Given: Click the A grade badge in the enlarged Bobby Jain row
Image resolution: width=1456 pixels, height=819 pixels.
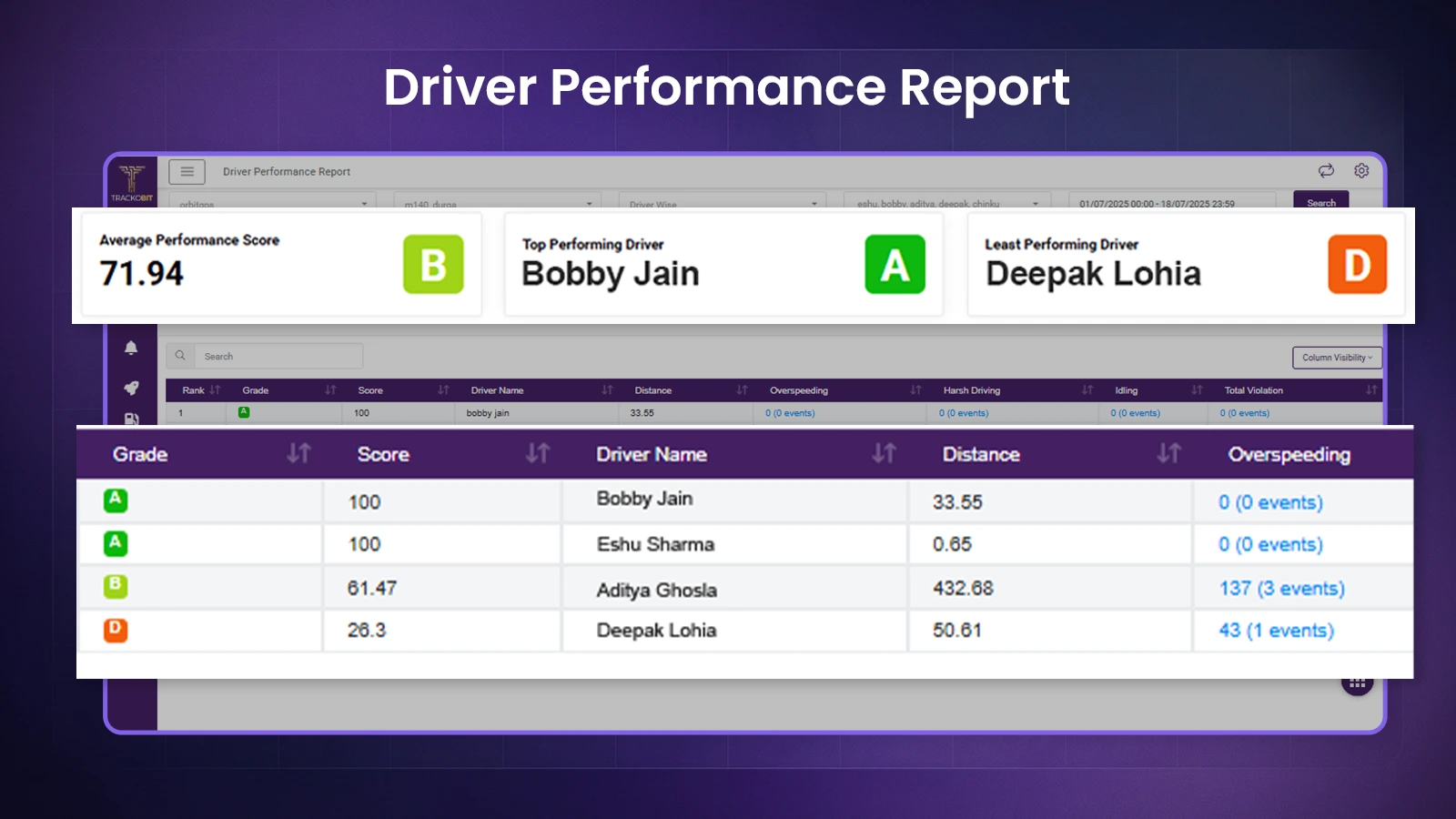Looking at the screenshot, I should (x=116, y=500).
